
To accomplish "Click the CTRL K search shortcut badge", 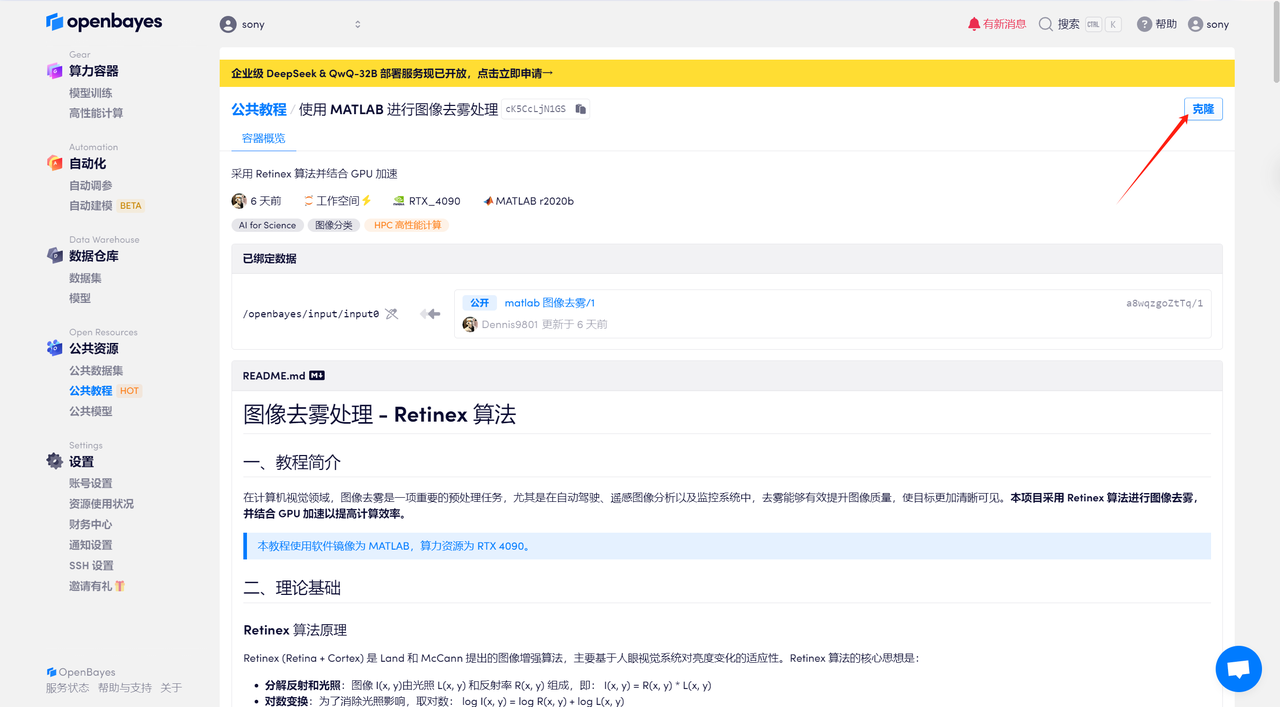I will coord(1103,24).
